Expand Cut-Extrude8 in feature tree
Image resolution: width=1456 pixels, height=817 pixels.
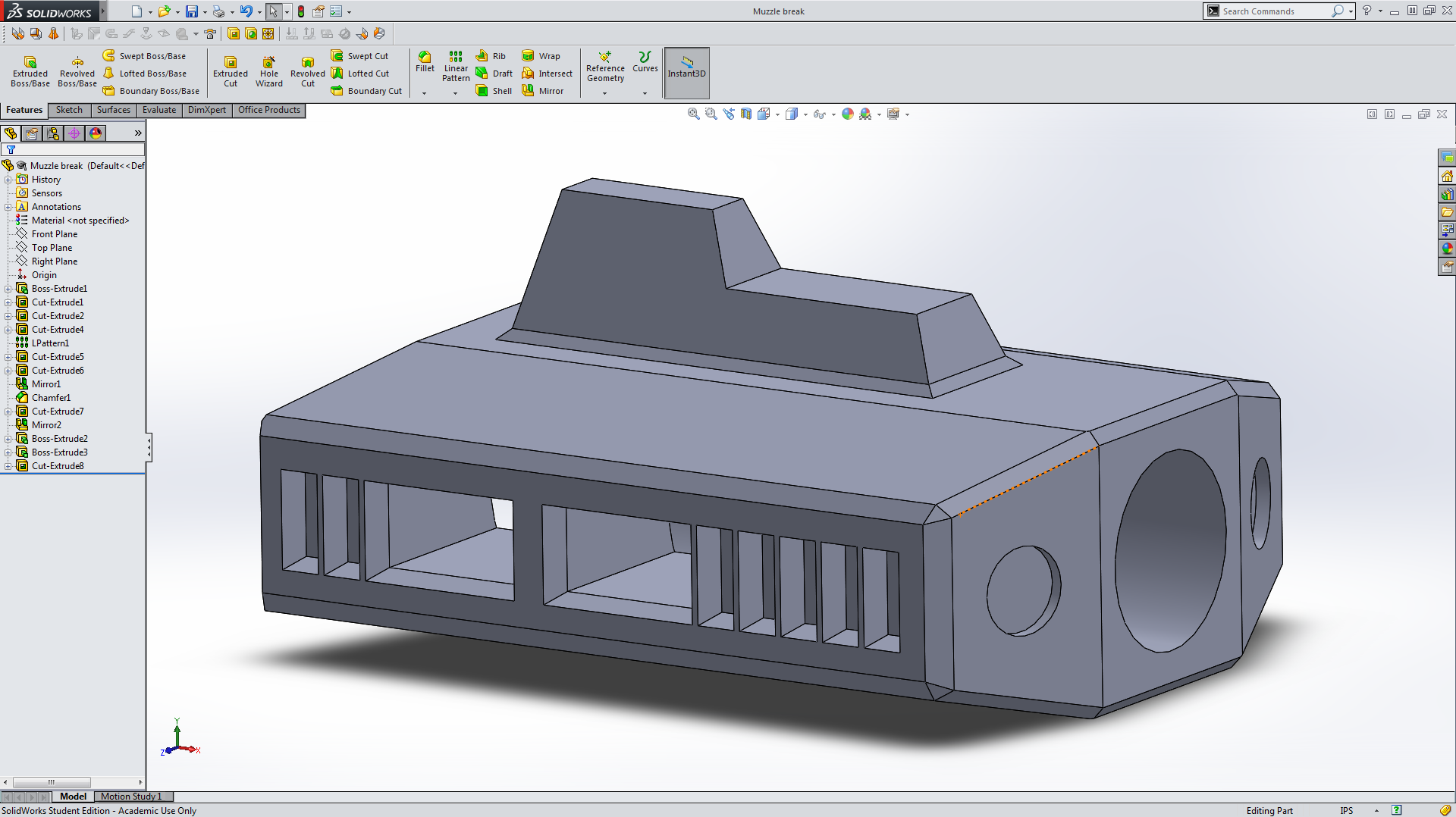pos(8,466)
